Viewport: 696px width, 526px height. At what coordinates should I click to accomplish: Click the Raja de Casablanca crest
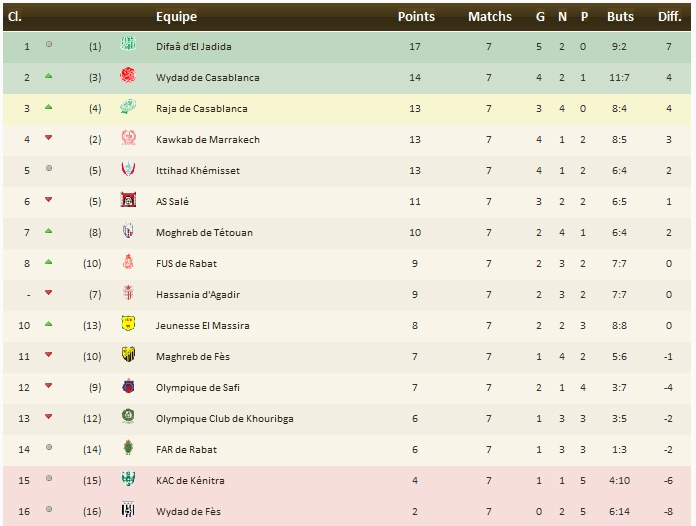pyautogui.click(x=128, y=107)
